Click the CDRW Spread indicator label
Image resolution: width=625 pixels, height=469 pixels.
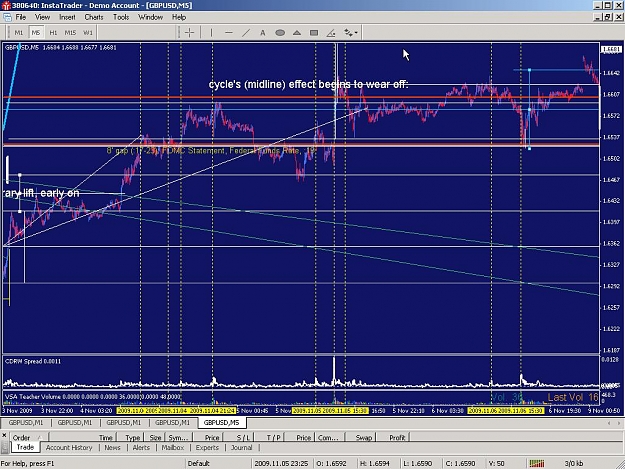33,361
